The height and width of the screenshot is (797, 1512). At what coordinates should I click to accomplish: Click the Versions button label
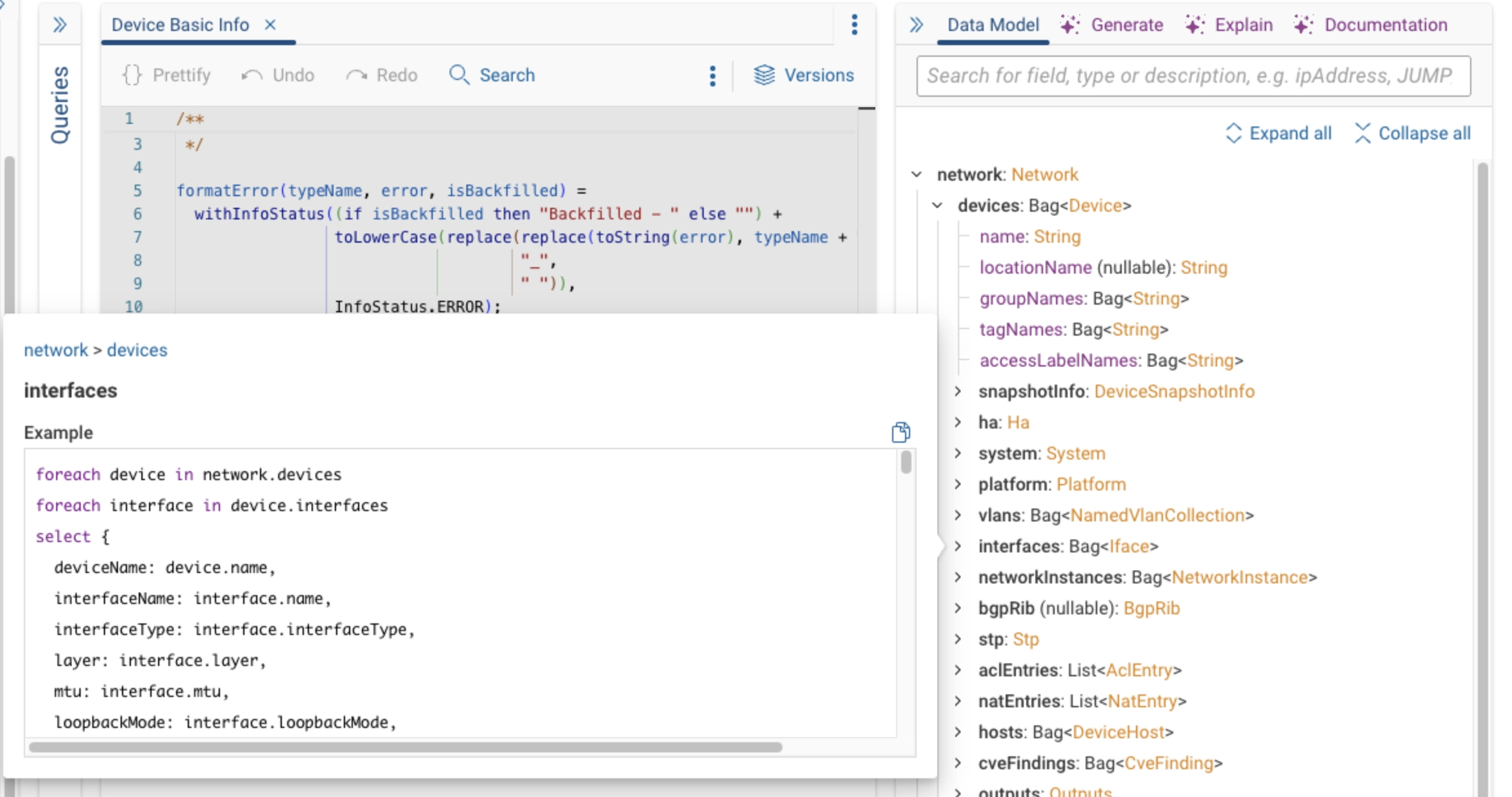coord(819,75)
